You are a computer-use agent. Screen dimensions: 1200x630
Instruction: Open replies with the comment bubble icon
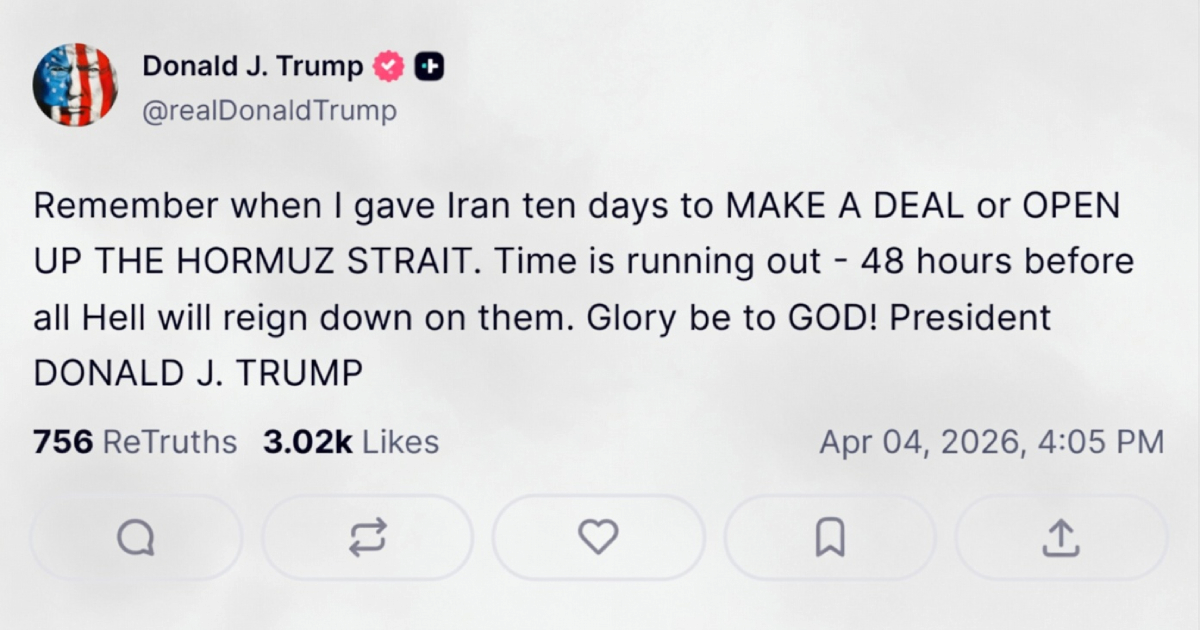[137, 537]
